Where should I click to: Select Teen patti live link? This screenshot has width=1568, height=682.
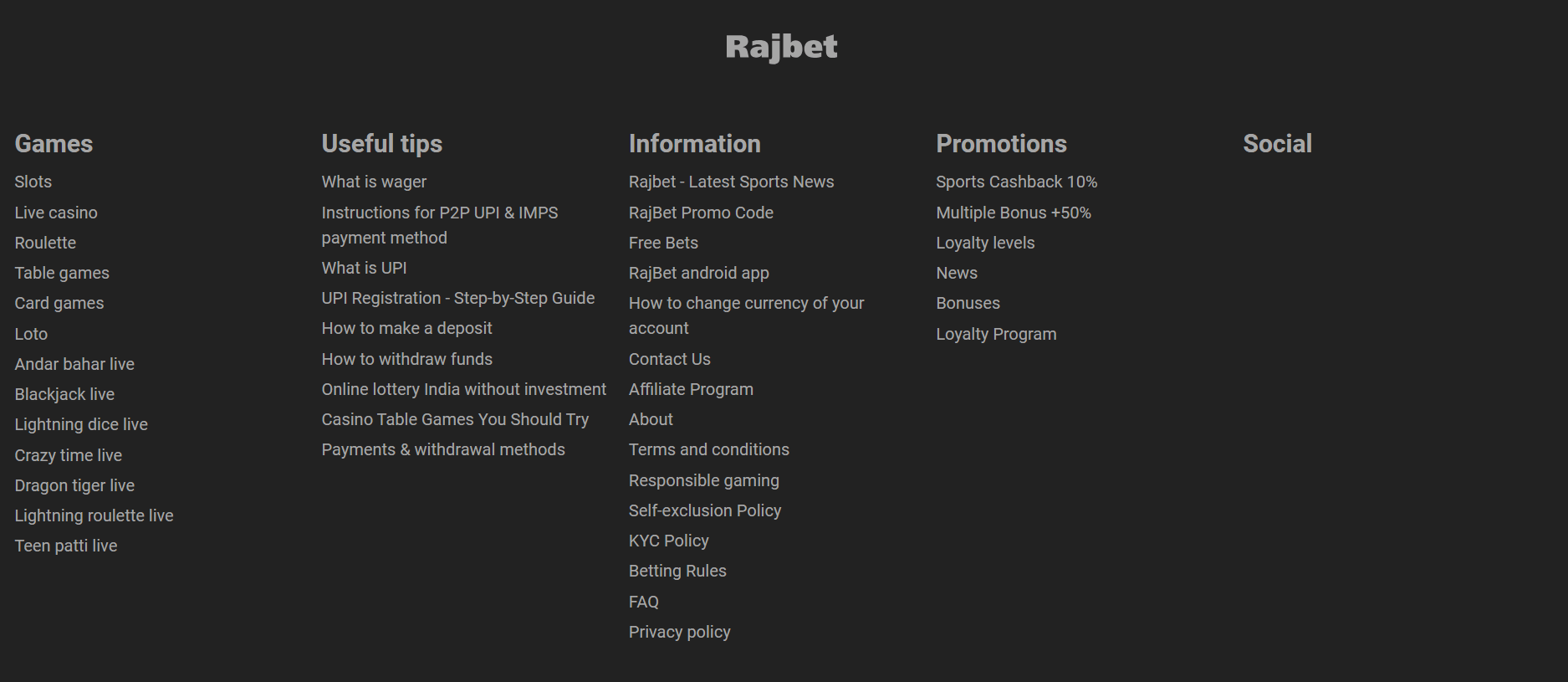(66, 546)
